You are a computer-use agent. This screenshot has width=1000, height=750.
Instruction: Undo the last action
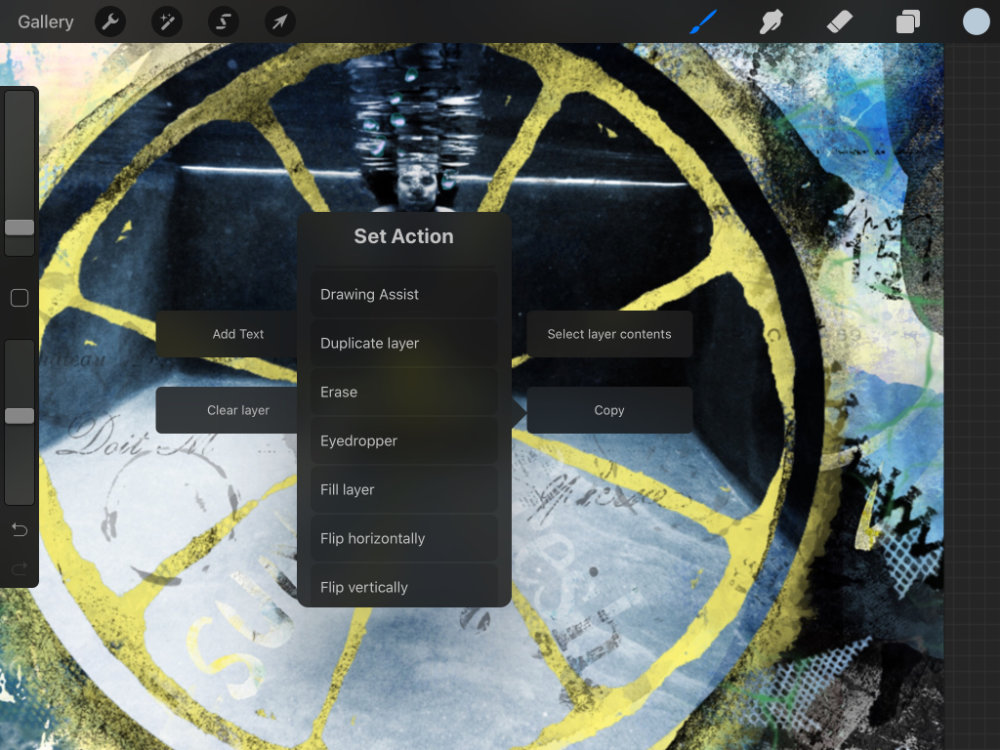pos(19,529)
